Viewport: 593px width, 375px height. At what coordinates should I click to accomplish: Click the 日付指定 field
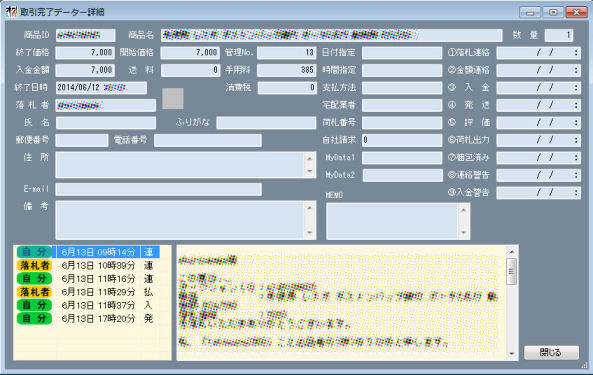click(402, 53)
